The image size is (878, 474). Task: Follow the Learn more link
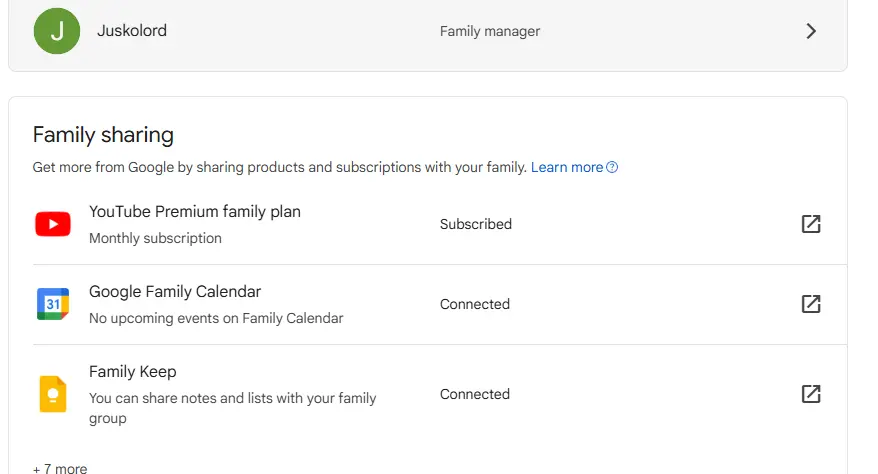(567, 167)
